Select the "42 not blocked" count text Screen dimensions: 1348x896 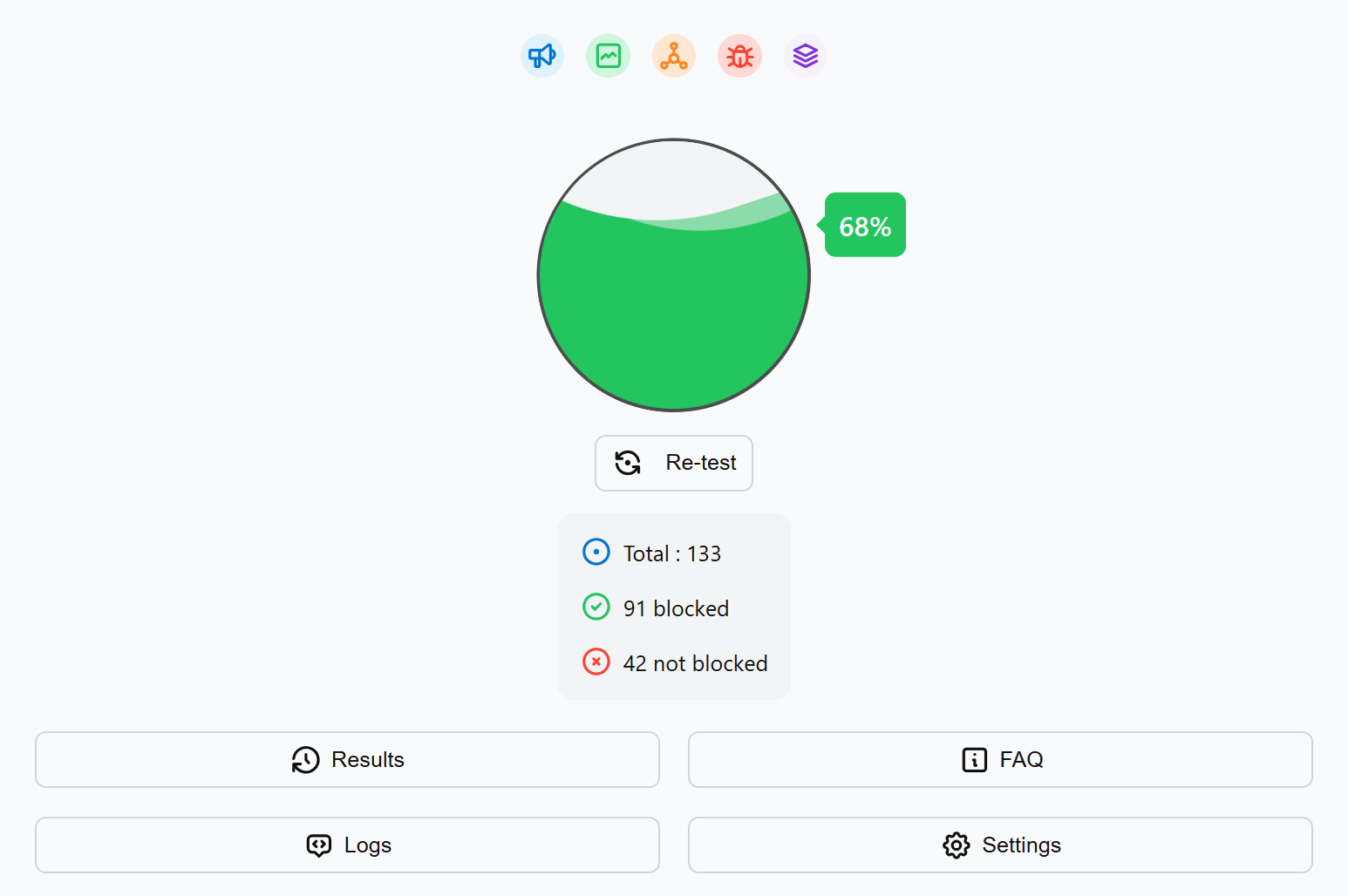point(695,664)
